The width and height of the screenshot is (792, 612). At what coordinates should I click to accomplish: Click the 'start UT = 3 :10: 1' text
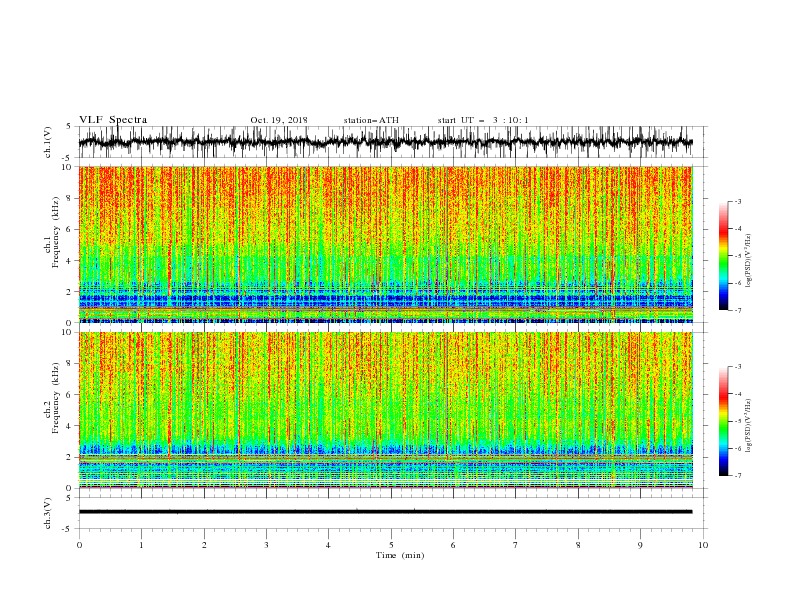coord(483,120)
